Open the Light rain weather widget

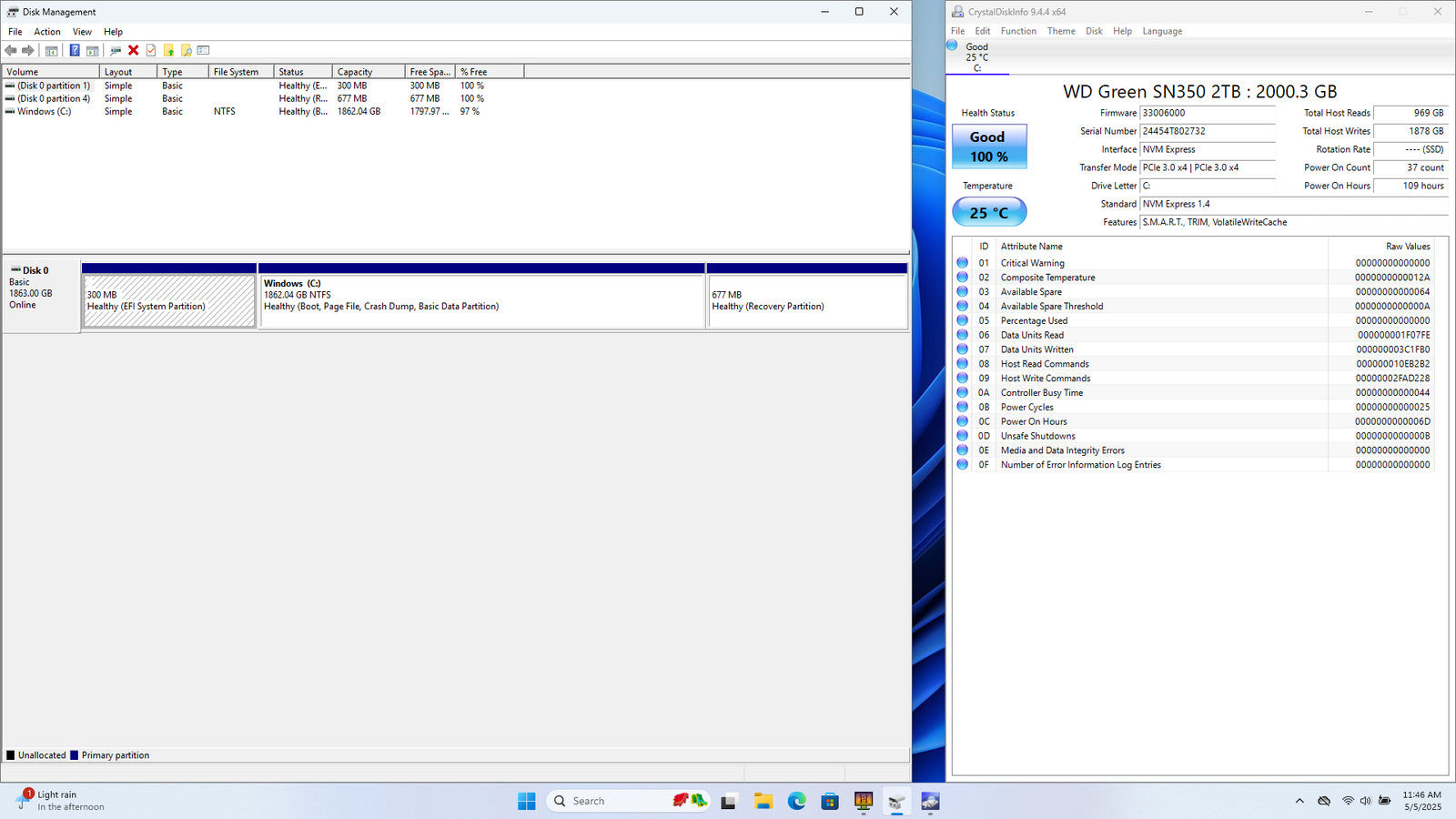[61, 801]
